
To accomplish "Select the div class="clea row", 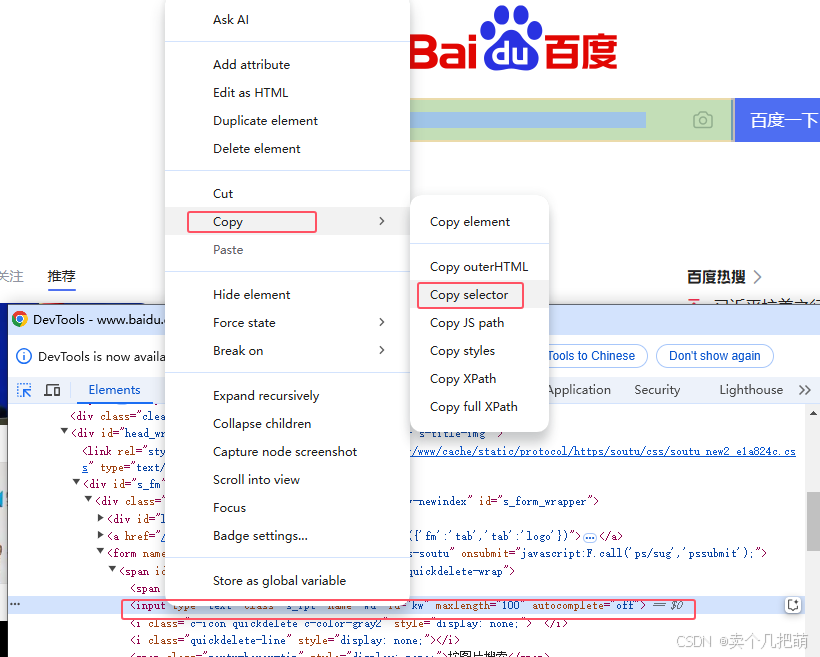I will tap(118, 416).
